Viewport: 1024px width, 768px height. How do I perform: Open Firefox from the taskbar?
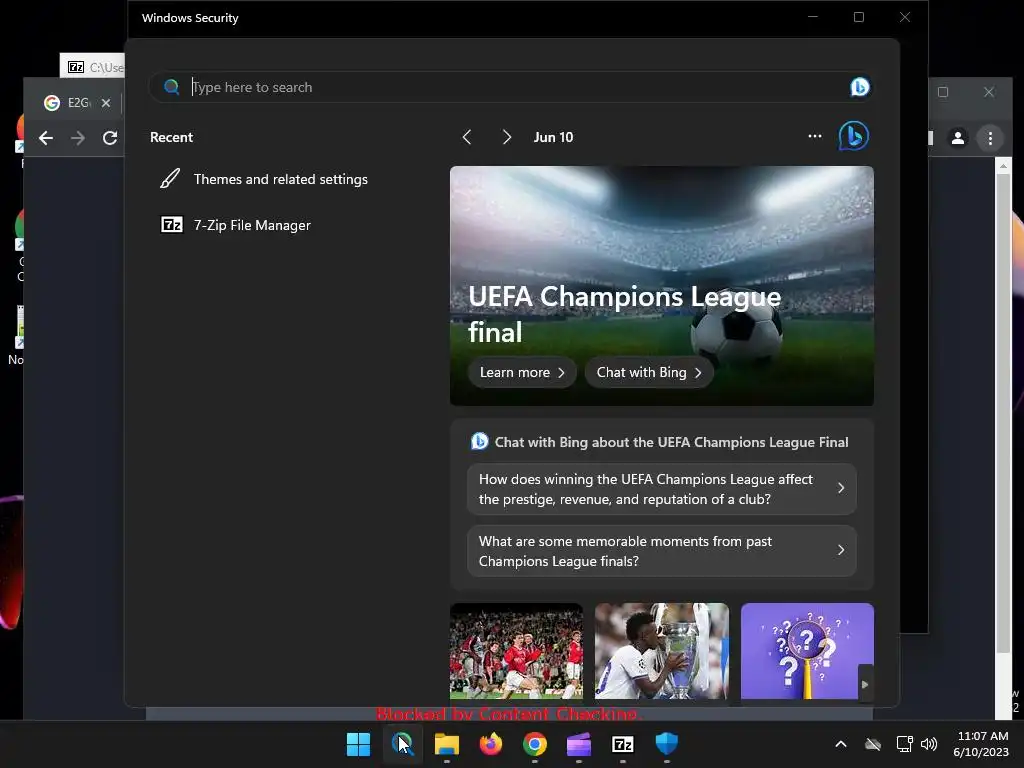(490, 744)
